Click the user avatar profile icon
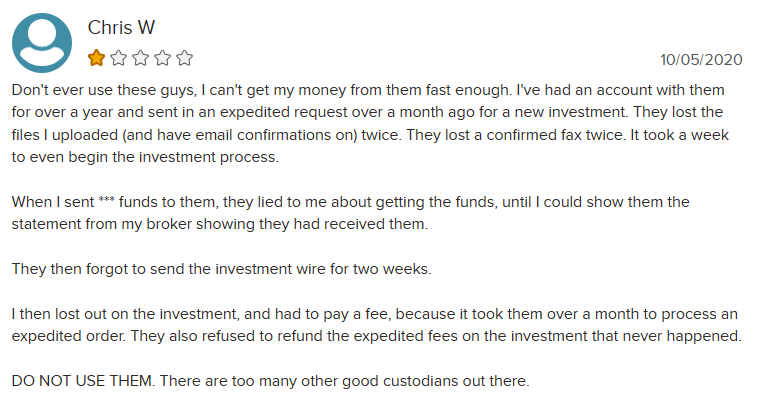This screenshot has width=759, height=404. [x=42, y=43]
